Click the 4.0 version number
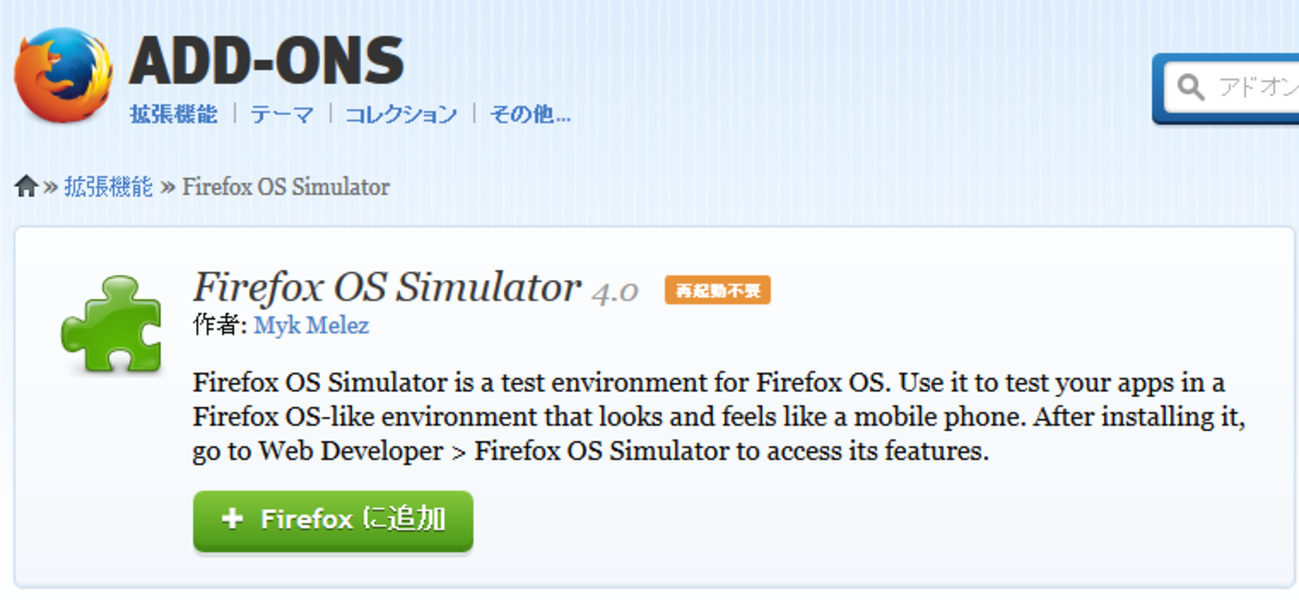The width and height of the screenshot is (1299, 607). tap(615, 291)
